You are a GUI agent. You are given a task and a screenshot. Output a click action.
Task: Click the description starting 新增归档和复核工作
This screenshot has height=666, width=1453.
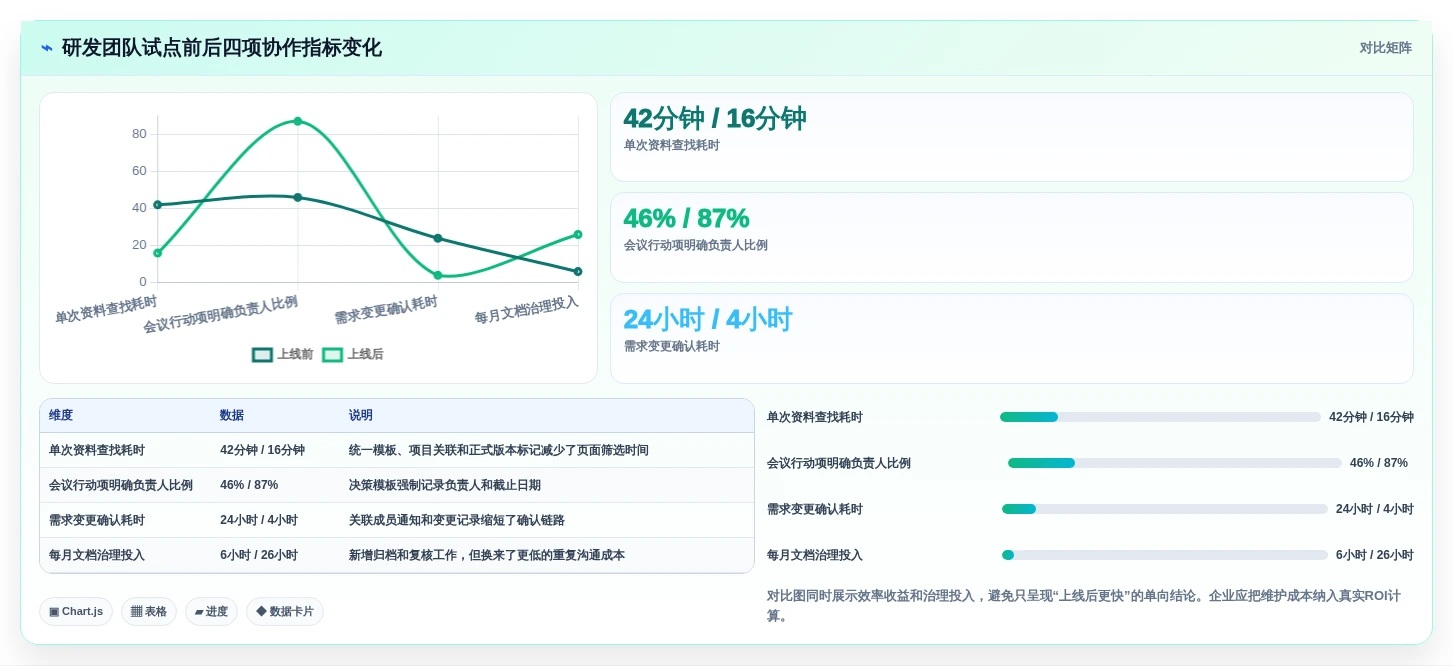[x=487, y=555]
